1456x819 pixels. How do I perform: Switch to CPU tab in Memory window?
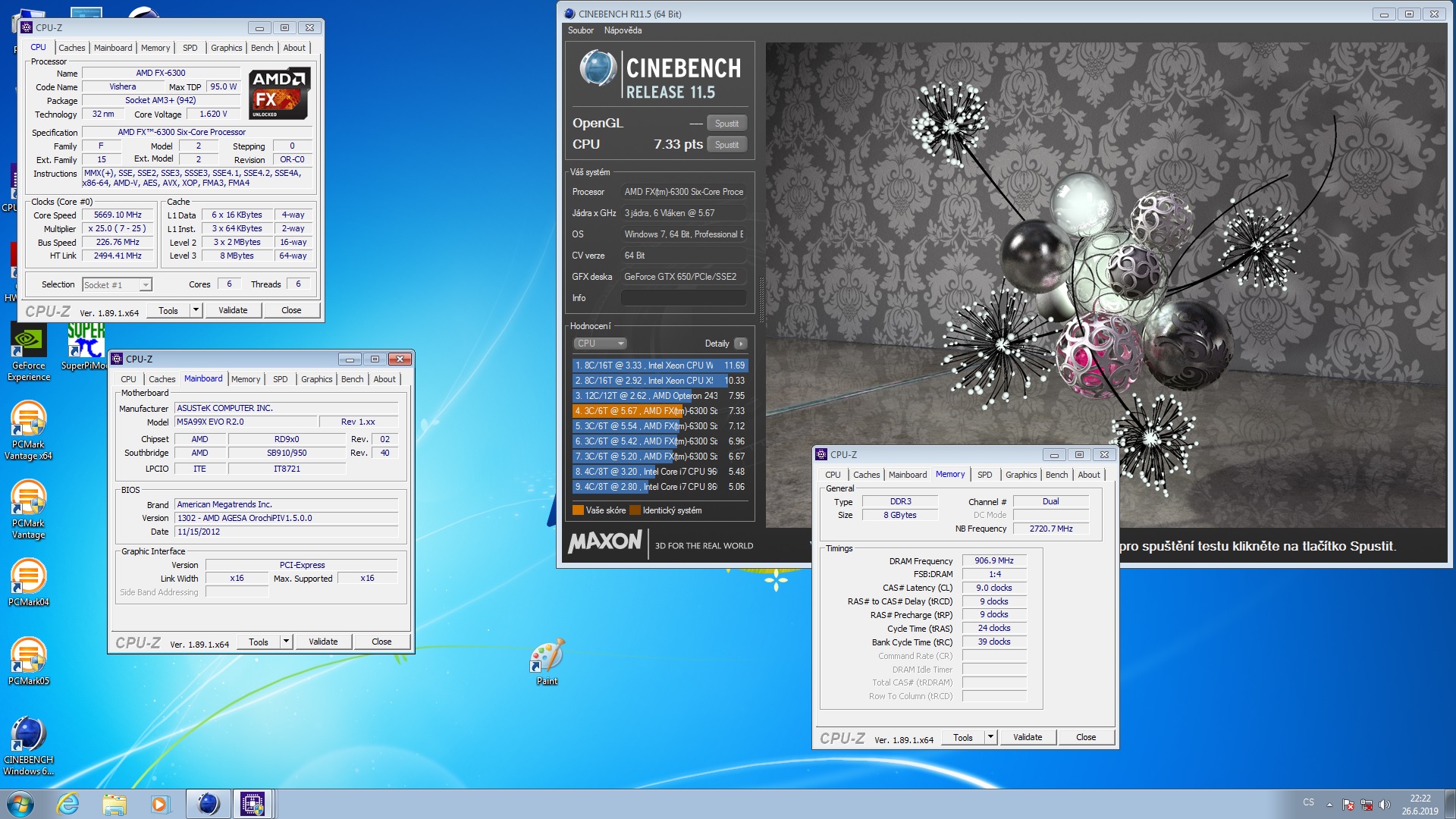pos(833,475)
